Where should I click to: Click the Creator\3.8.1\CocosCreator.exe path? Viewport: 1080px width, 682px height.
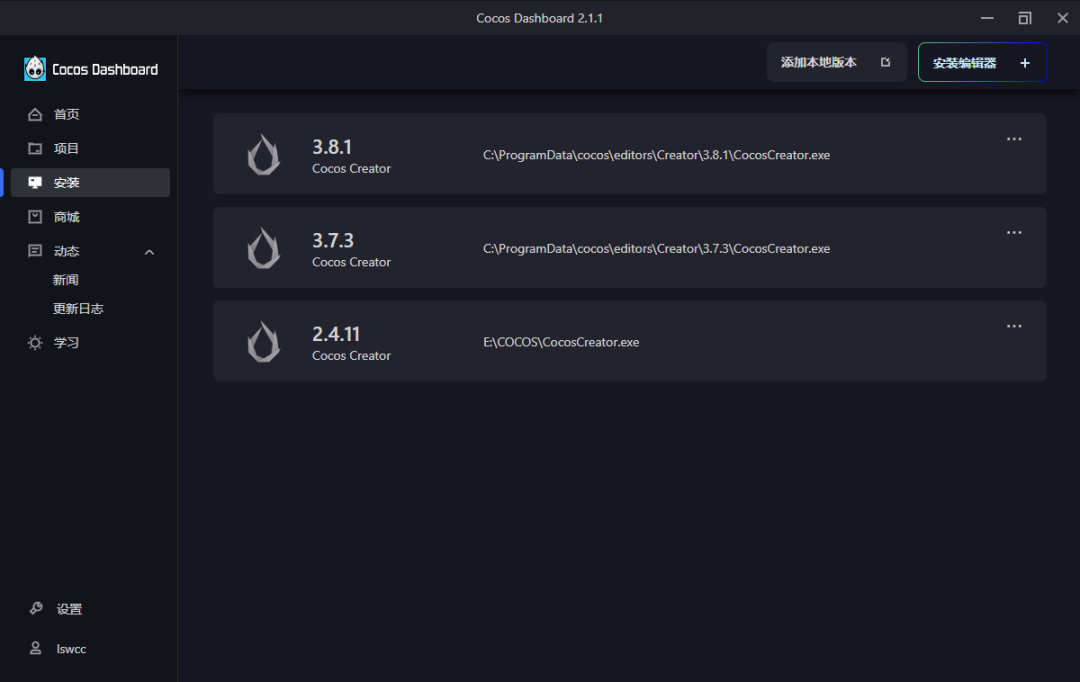tap(656, 155)
